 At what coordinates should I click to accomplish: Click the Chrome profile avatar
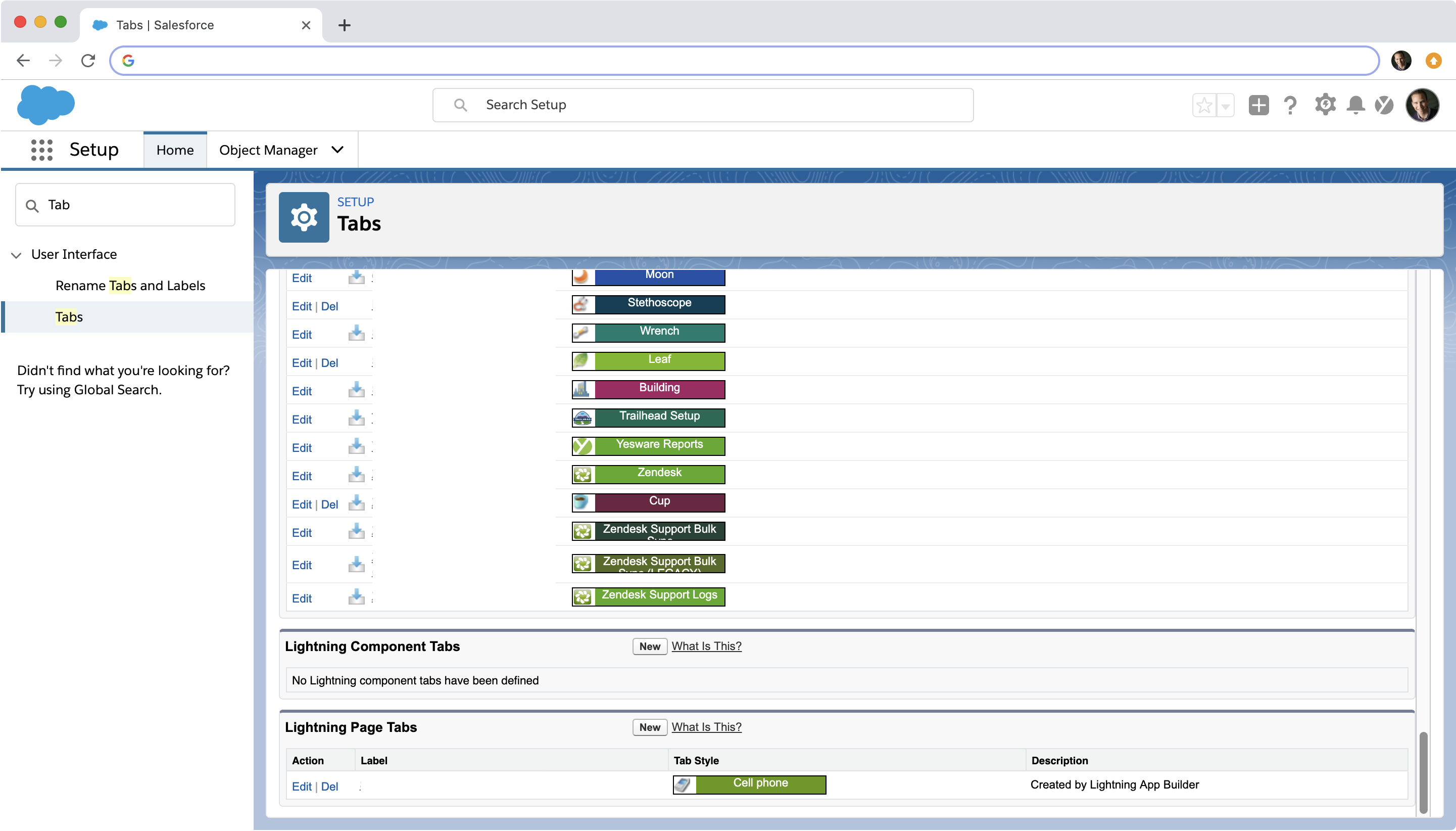tap(1400, 61)
